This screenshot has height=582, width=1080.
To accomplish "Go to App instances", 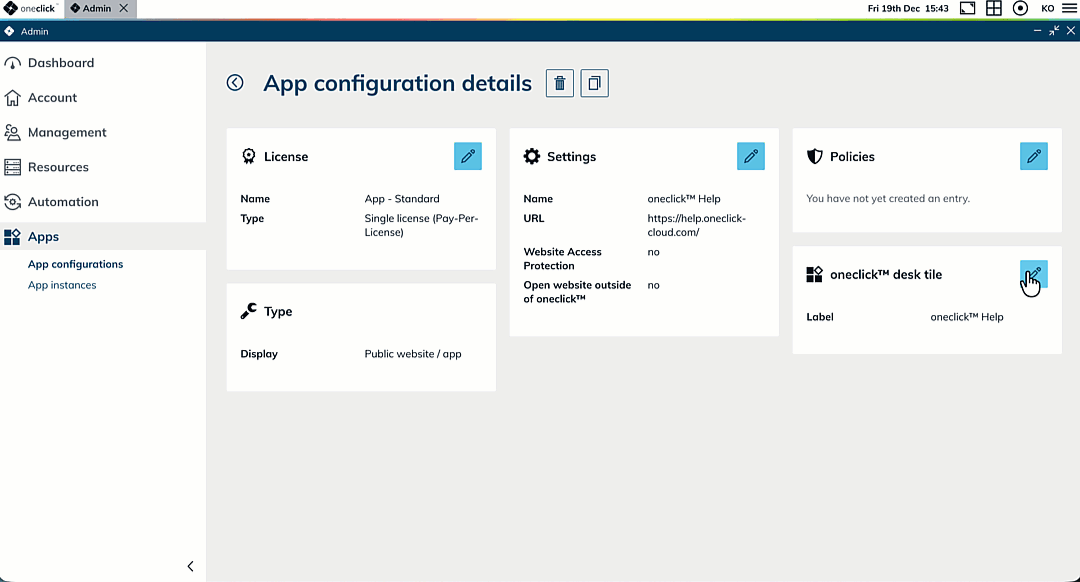I will [x=62, y=285].
